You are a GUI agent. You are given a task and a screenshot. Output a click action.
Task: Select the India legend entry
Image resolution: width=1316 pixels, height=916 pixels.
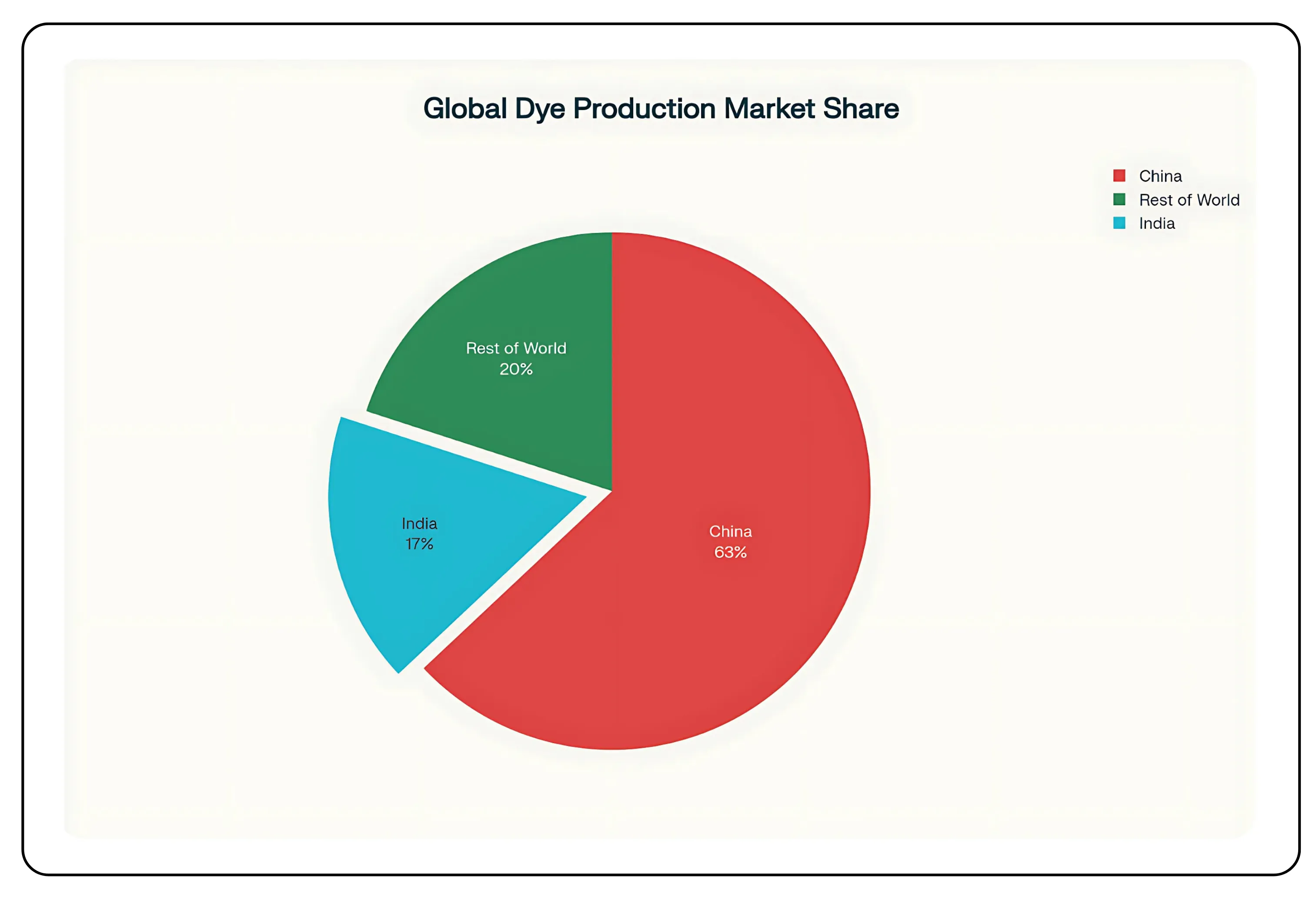pyautogui.click(x=1157, y=223)
